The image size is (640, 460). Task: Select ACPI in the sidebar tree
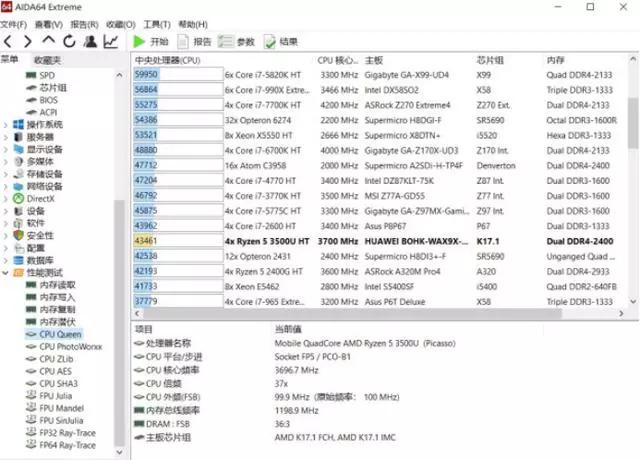[x=42, y=112]
